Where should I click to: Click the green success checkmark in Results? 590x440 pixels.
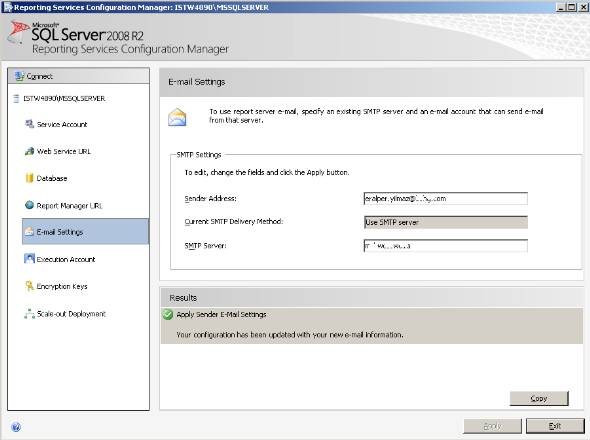(168, 314)
